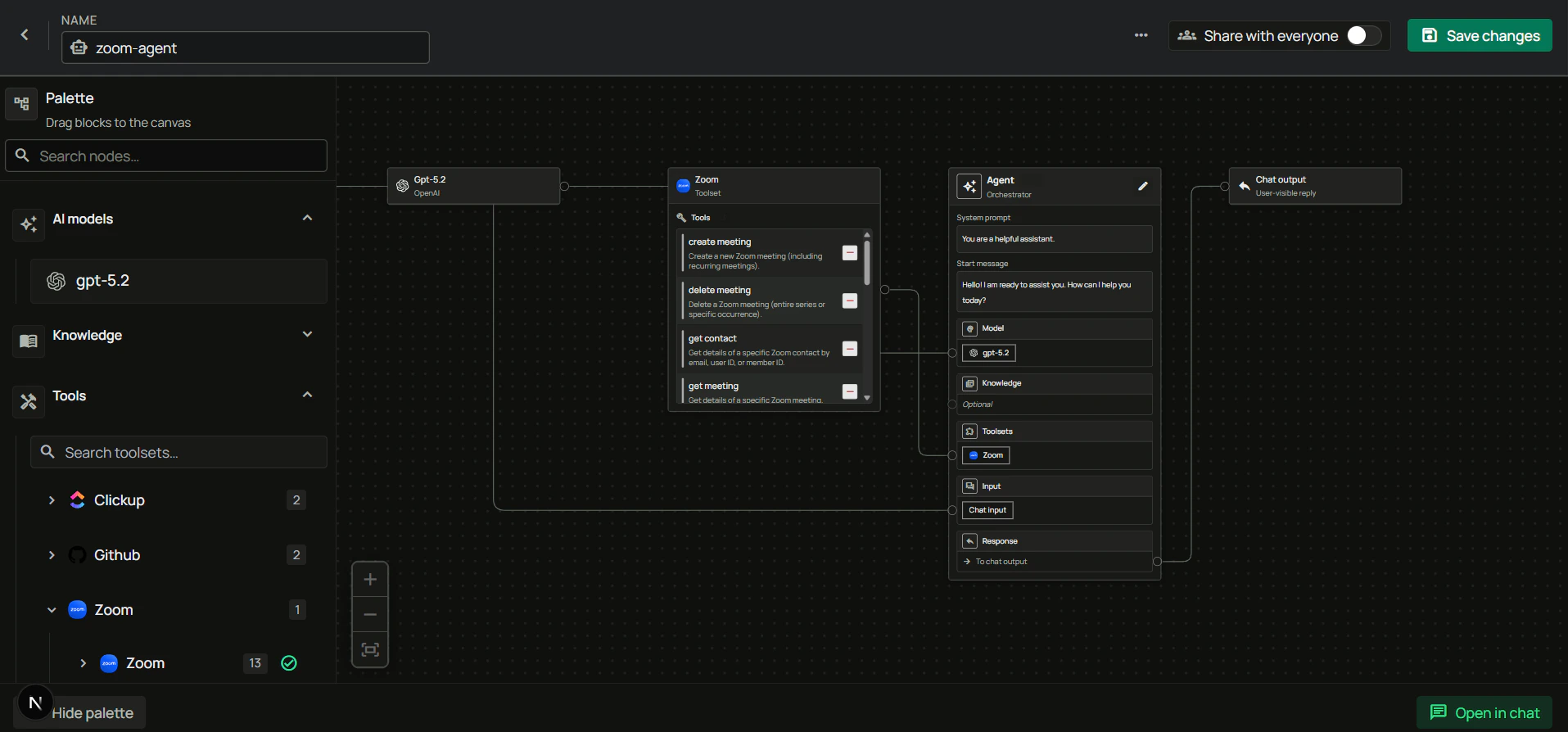Remove get meeting tool toggle
This screenshot has width=1568, height=732.
[850, 391]
